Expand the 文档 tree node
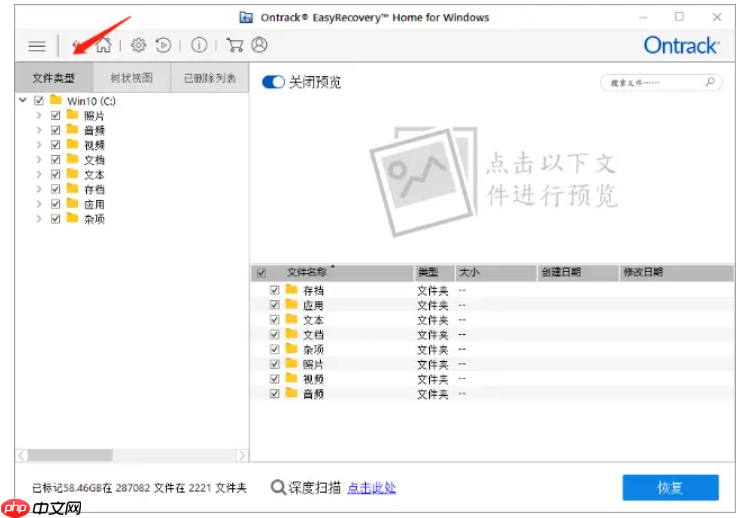 39,160
